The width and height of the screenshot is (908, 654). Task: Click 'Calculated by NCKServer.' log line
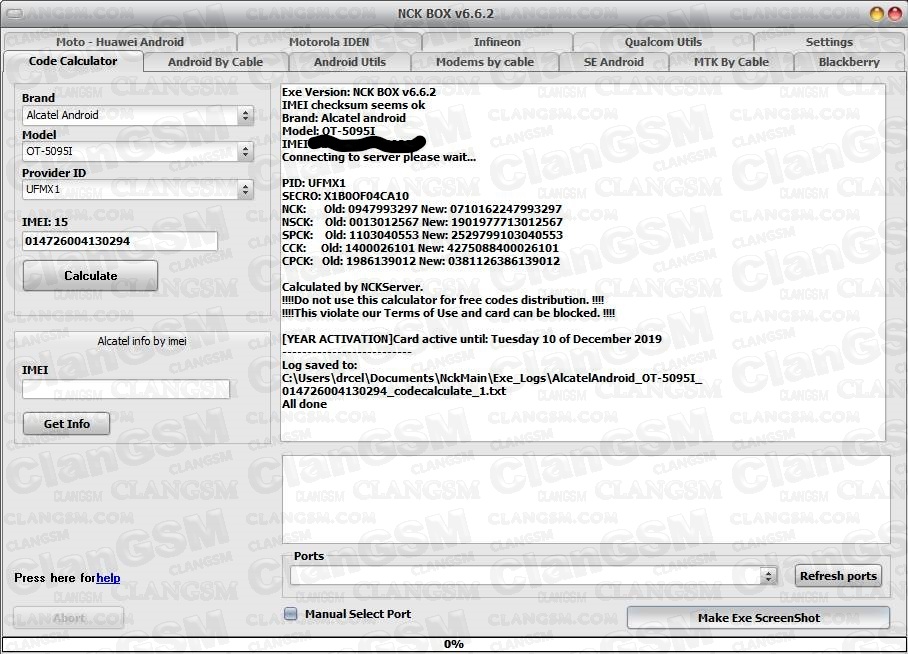tap(352, 287)
